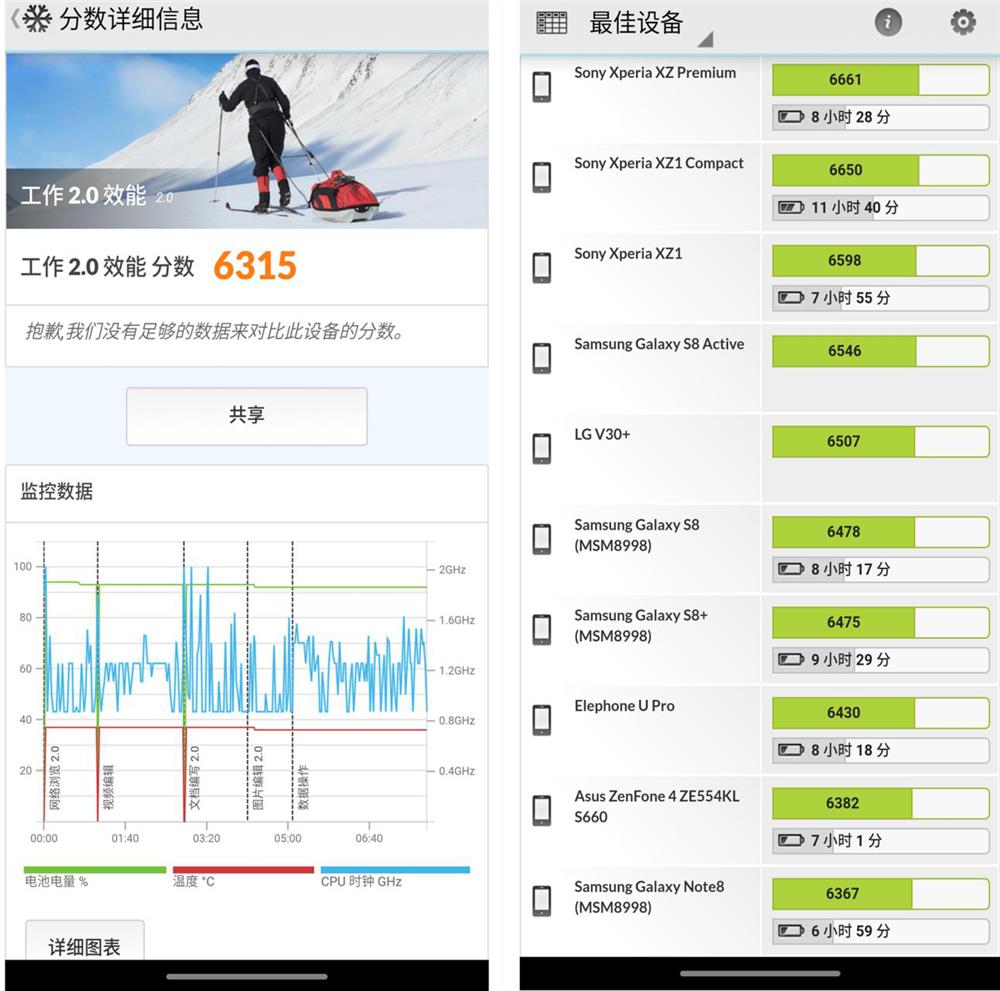Open settings gear icon
1000x991 pixels.
[962, 22]
